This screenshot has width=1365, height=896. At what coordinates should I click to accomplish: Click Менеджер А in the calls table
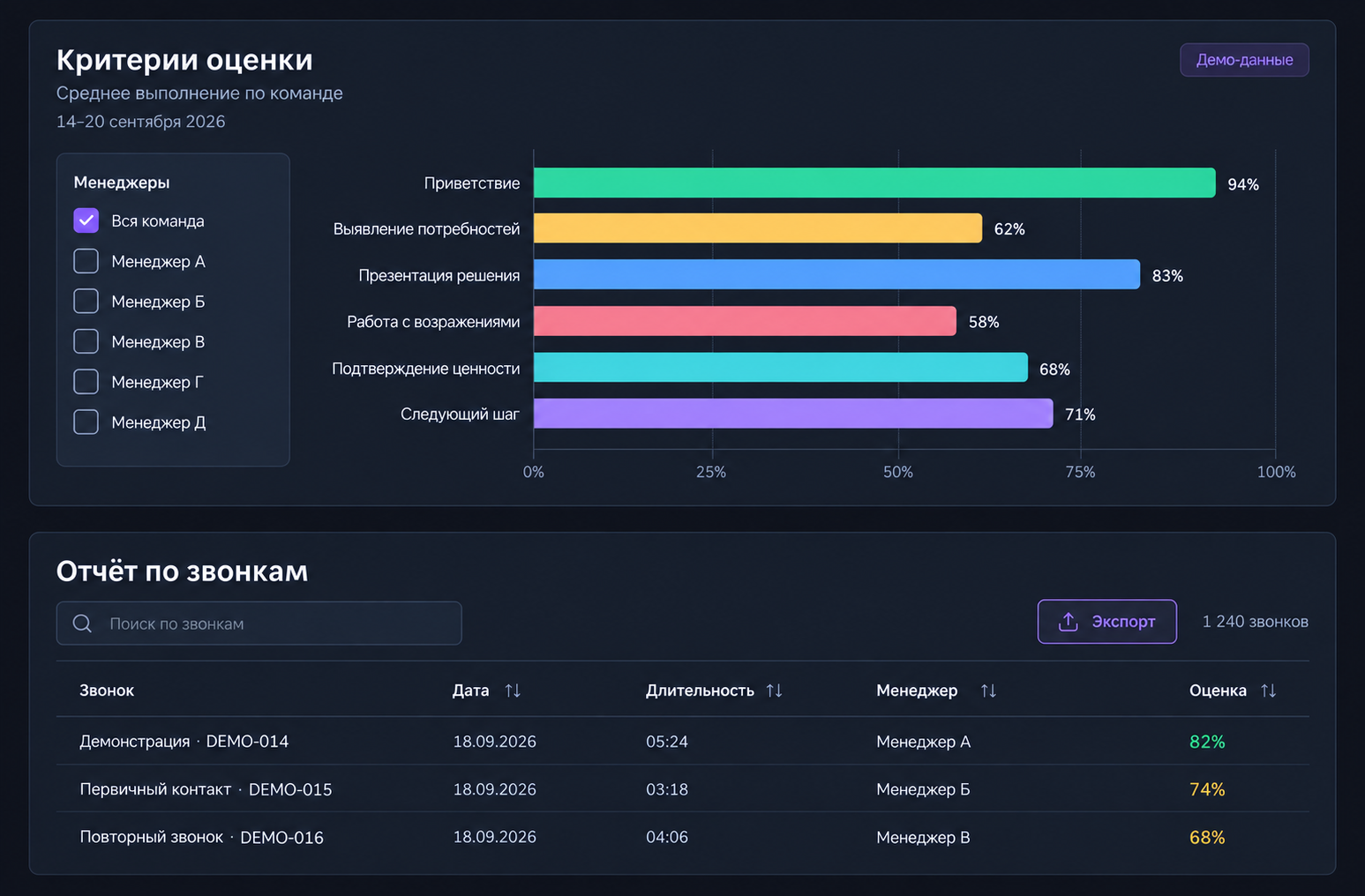(x=923, y=742)
